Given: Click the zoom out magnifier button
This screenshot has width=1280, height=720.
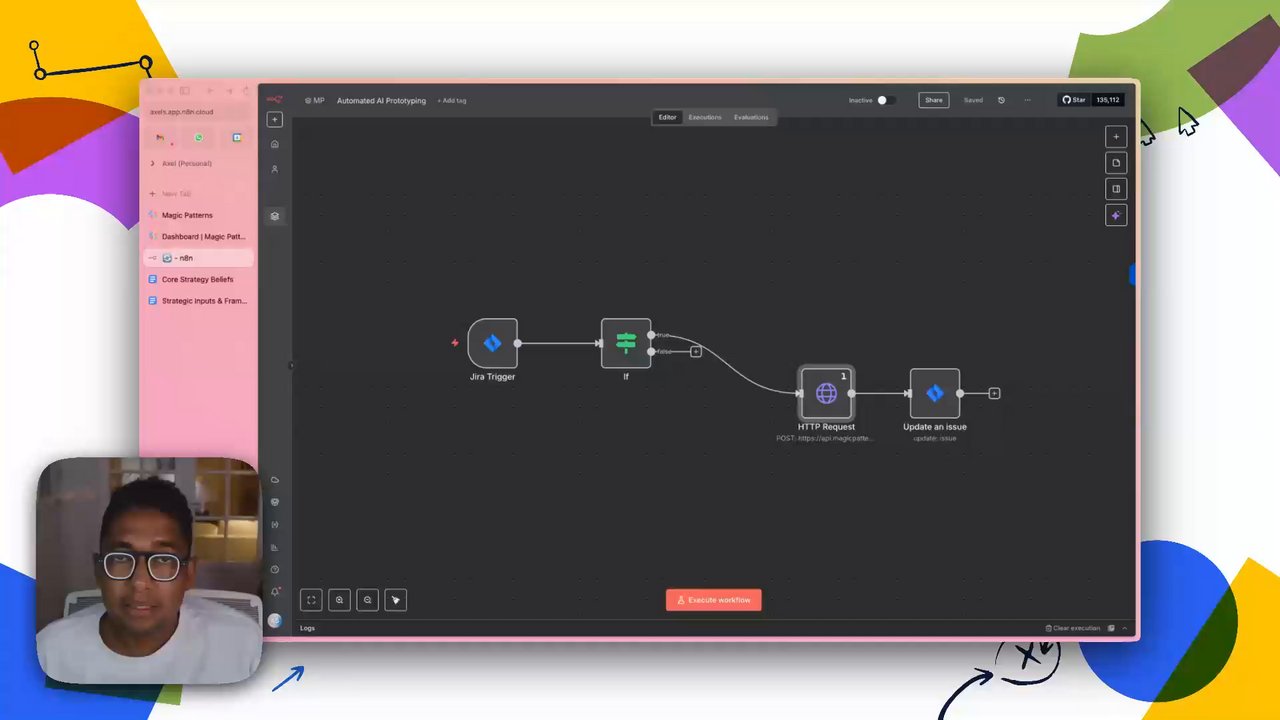Looking at the screenshot, I should (x=367, y=600).
